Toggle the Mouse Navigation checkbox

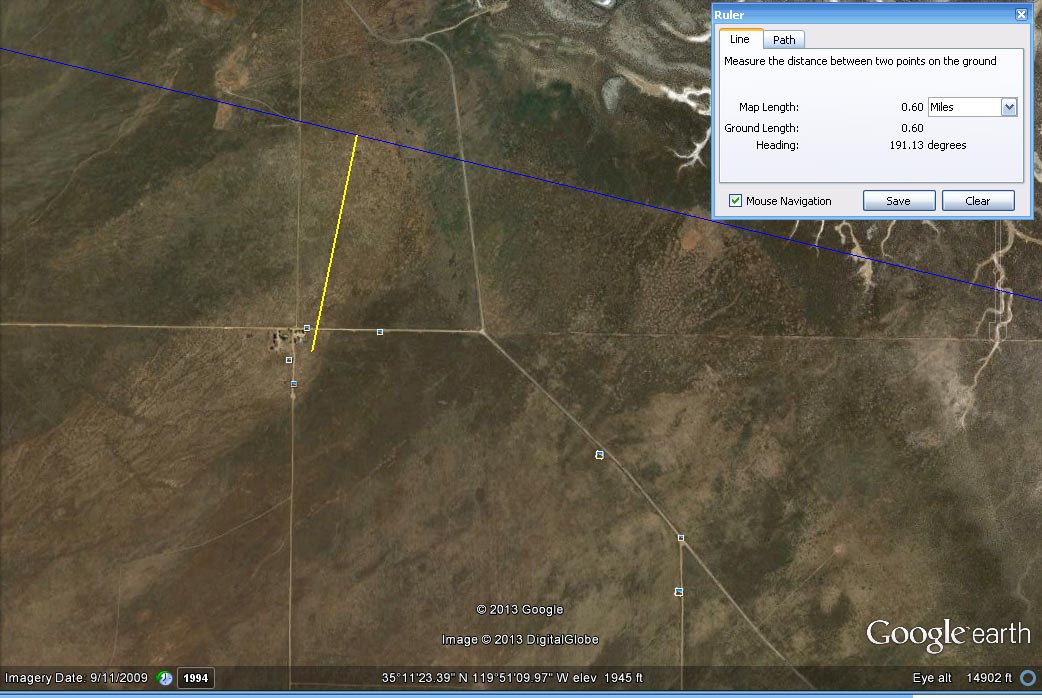pos(736,201)
